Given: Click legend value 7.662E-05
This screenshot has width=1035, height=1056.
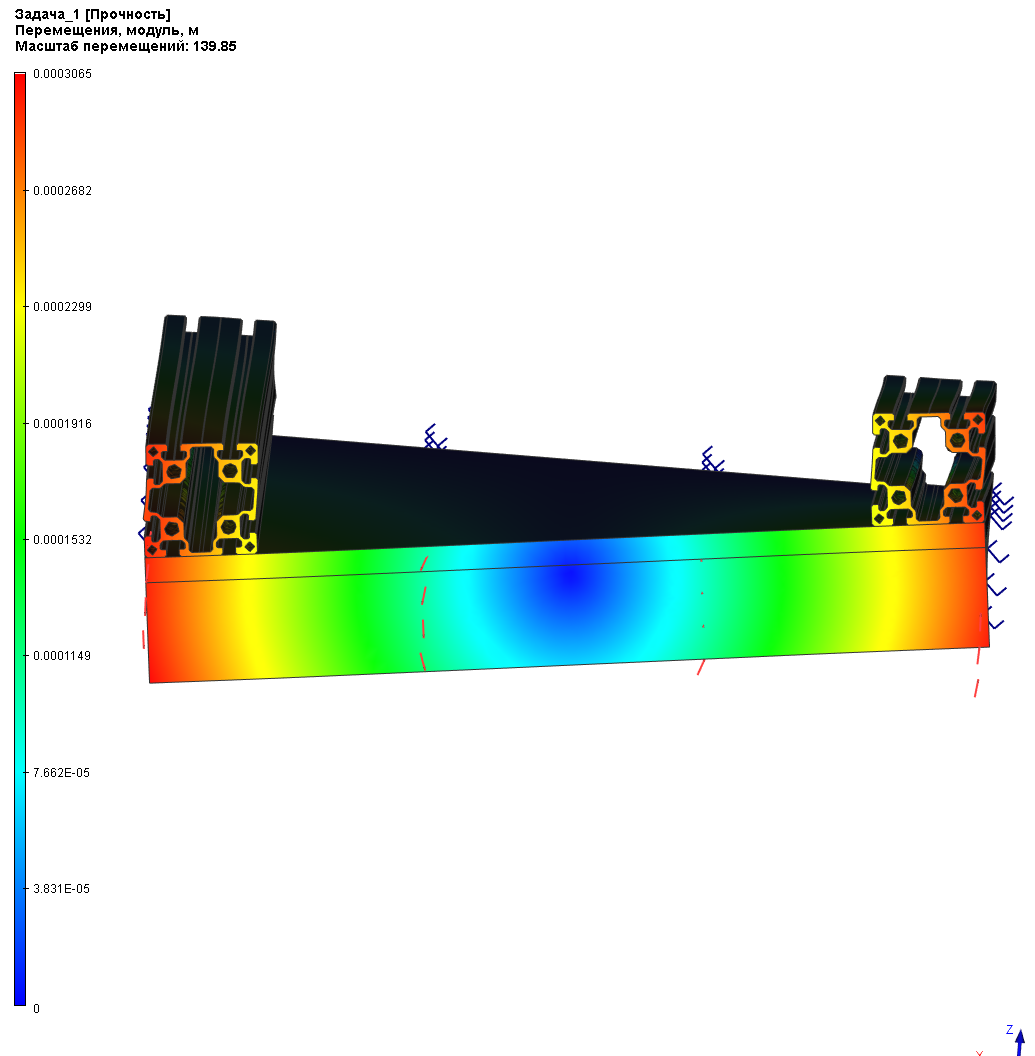Looking at the screenshot, I should tap(61, 773).
